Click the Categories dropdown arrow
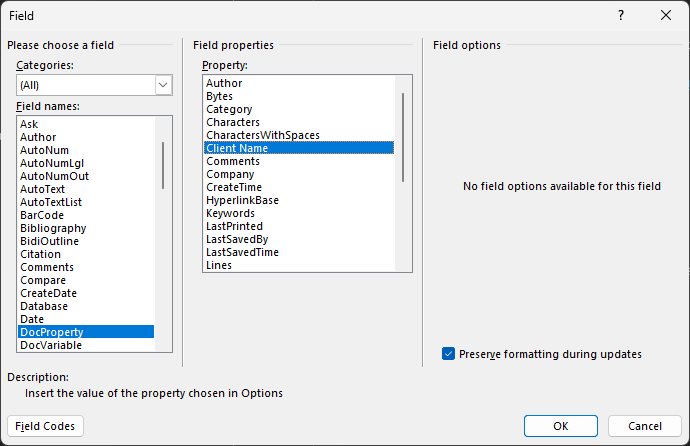 163,85
